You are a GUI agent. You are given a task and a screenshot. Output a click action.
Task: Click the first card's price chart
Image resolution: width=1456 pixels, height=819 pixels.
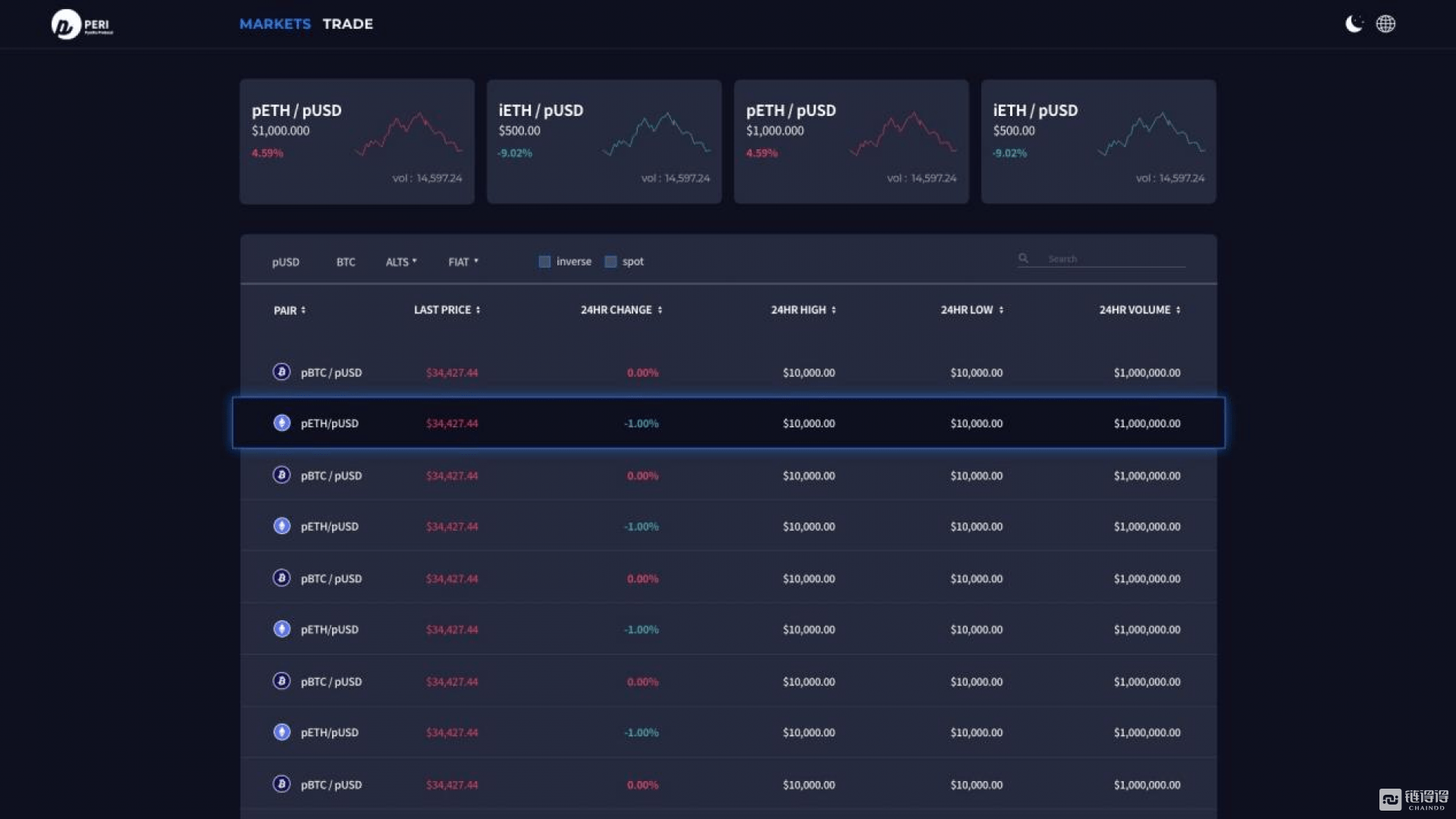409,133
